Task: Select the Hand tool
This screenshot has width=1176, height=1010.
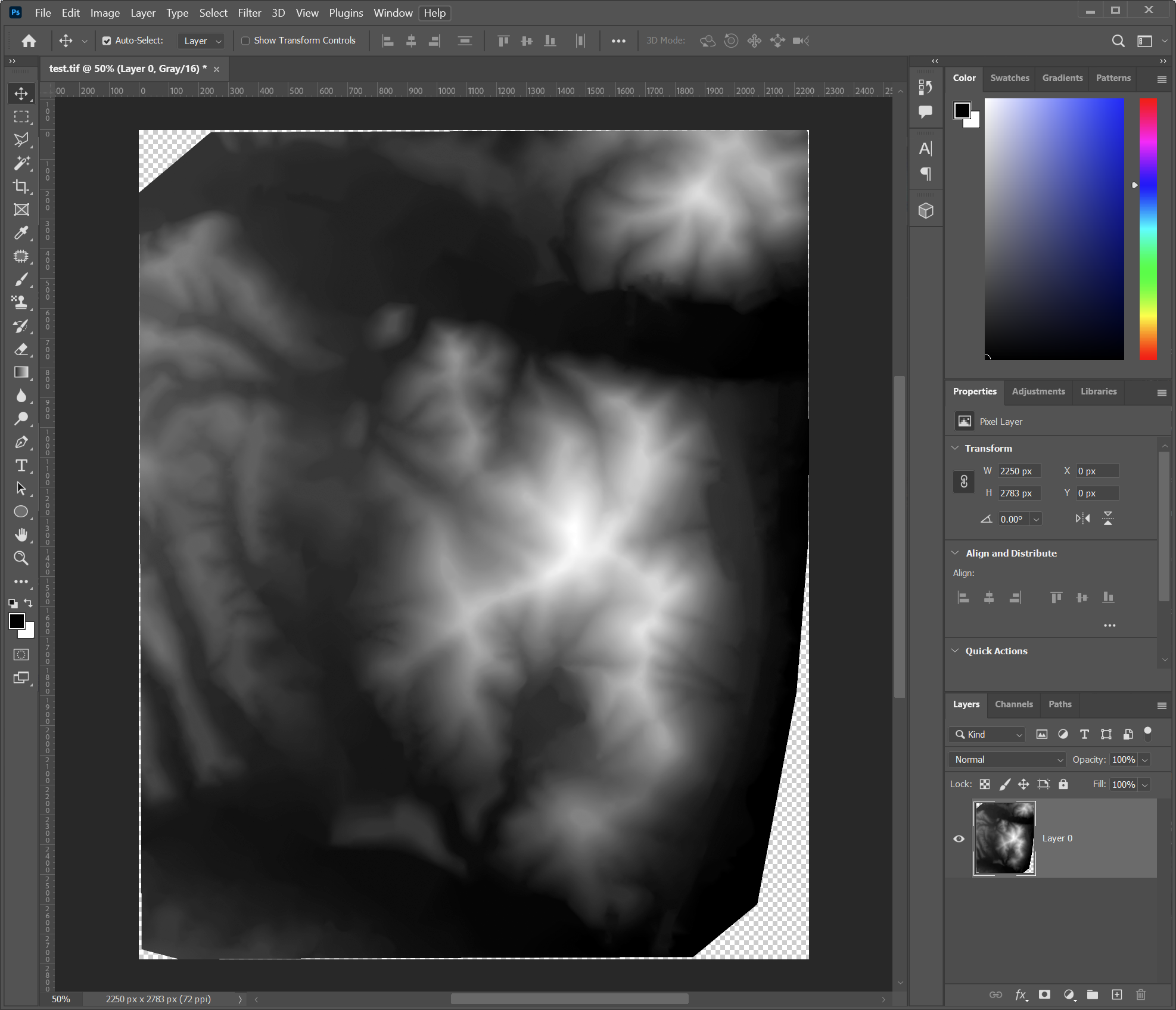Action: pos(21,534)
